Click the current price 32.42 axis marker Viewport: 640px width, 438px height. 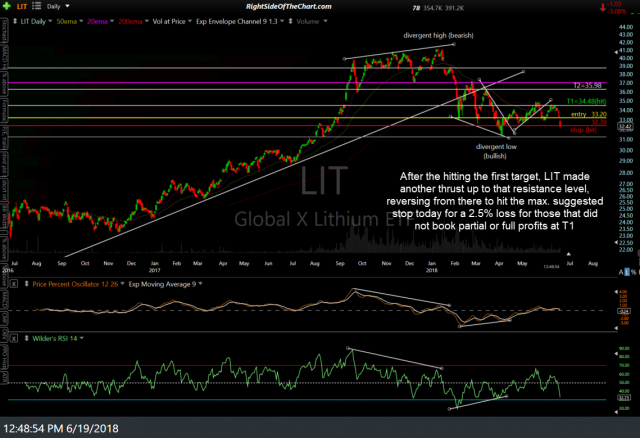624,126
